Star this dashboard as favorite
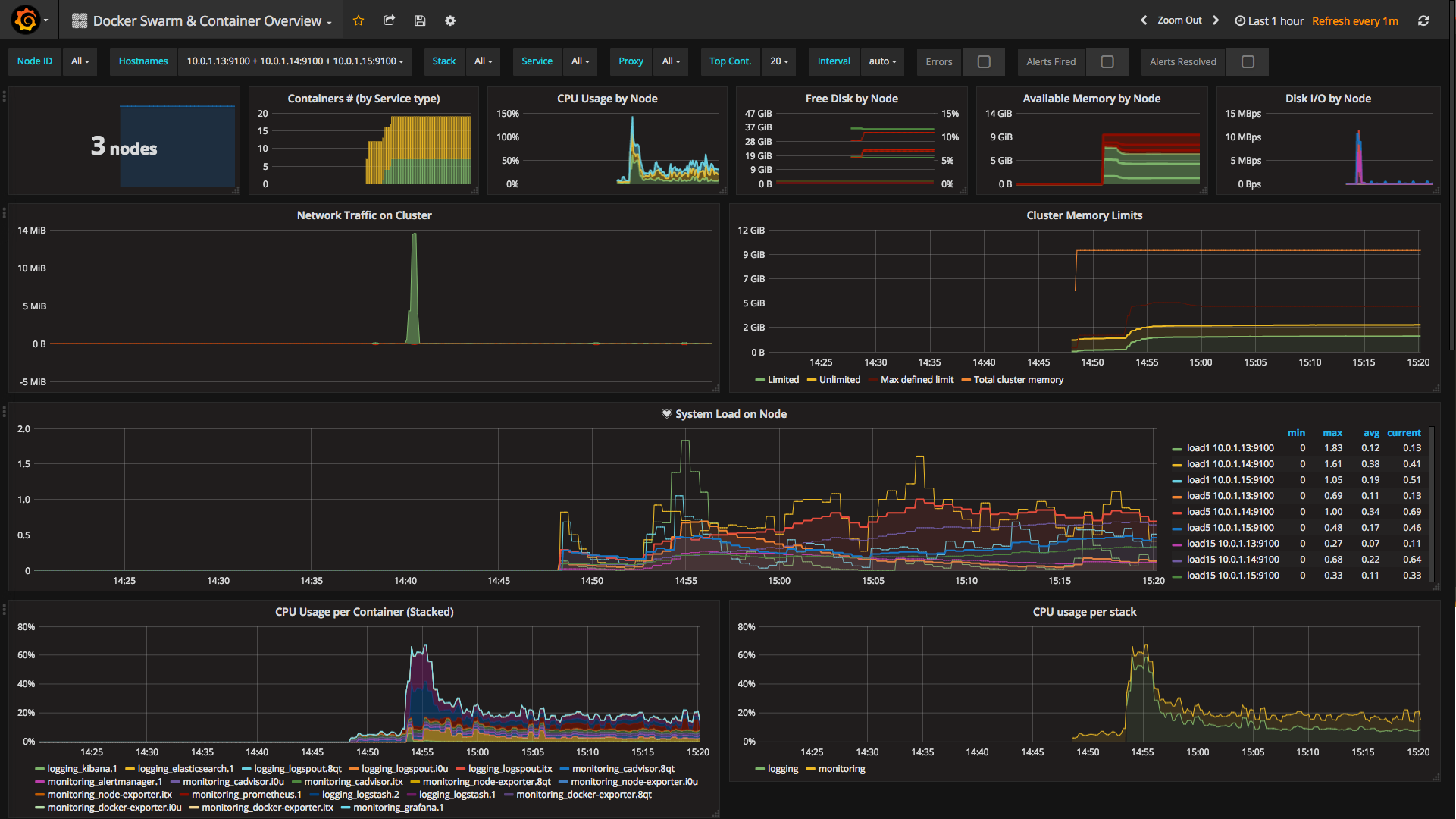 point(359,20)
